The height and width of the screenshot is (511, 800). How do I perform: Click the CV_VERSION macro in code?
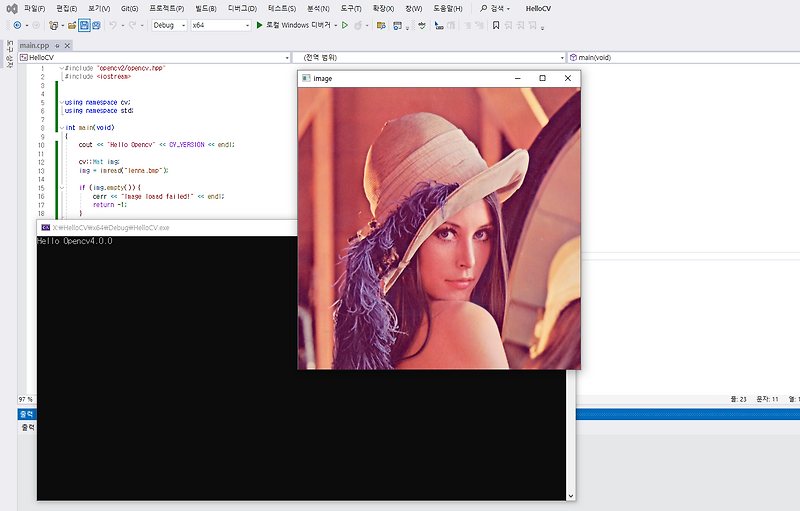[x=187, y=145]
